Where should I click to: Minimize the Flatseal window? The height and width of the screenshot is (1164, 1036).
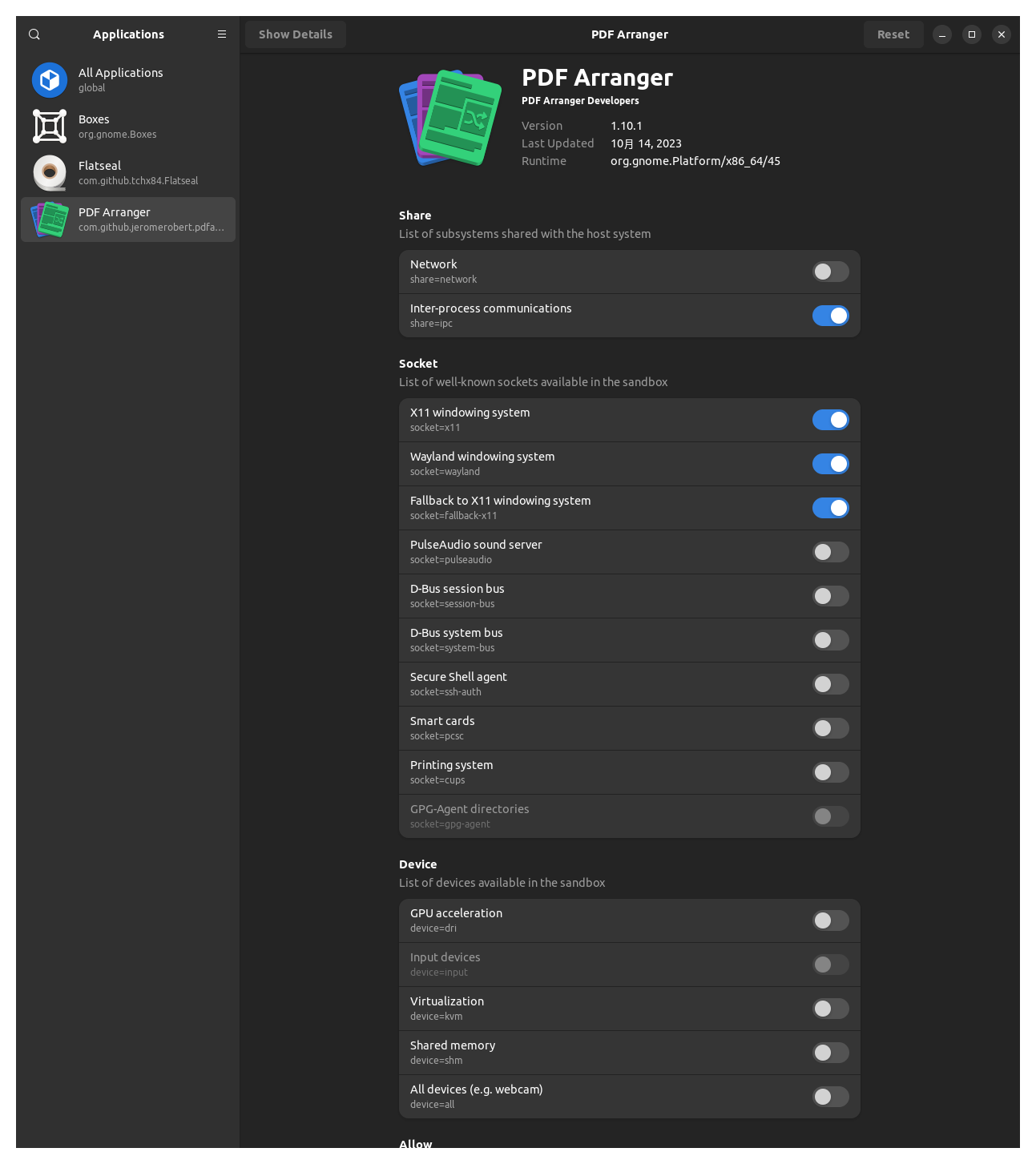[942, 34]
